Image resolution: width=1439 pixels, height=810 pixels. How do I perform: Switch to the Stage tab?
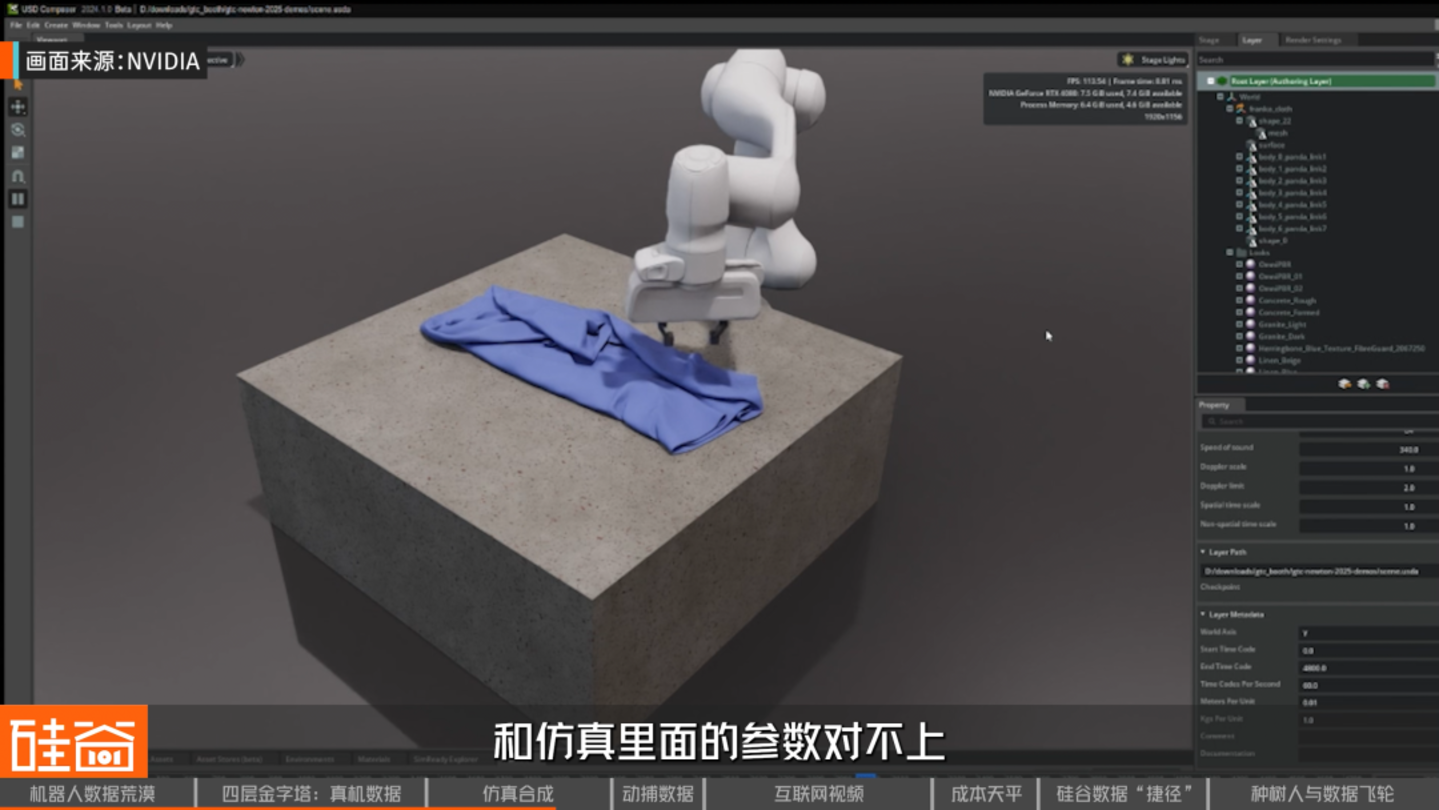(1209, 40)
